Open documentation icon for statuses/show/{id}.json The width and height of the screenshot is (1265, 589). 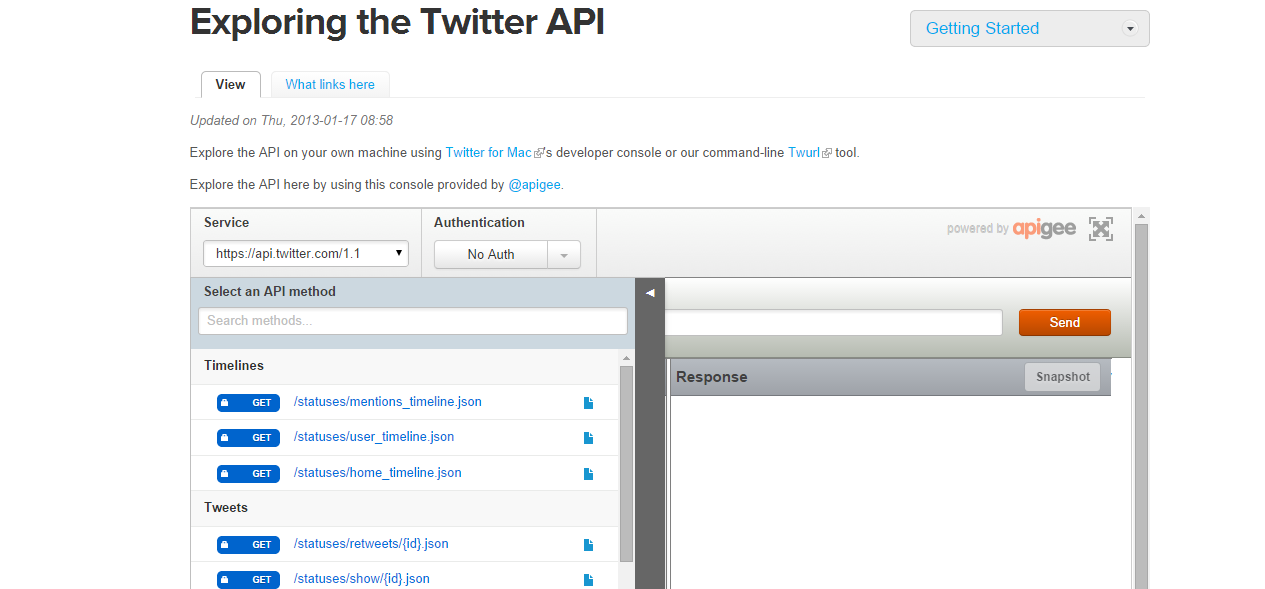(x=588, y=580)
